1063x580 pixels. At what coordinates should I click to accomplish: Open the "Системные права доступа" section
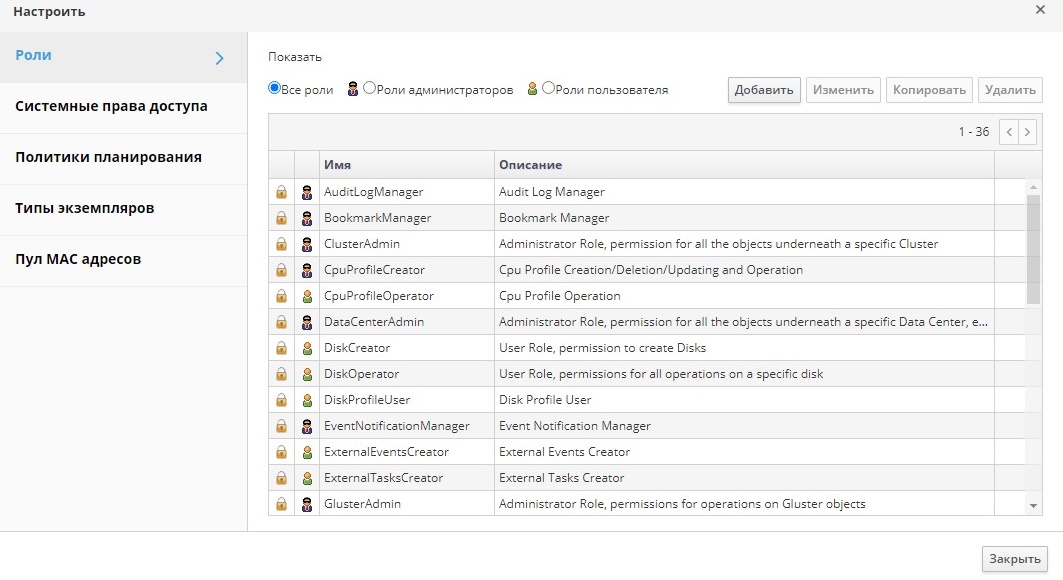pos(111,106)
